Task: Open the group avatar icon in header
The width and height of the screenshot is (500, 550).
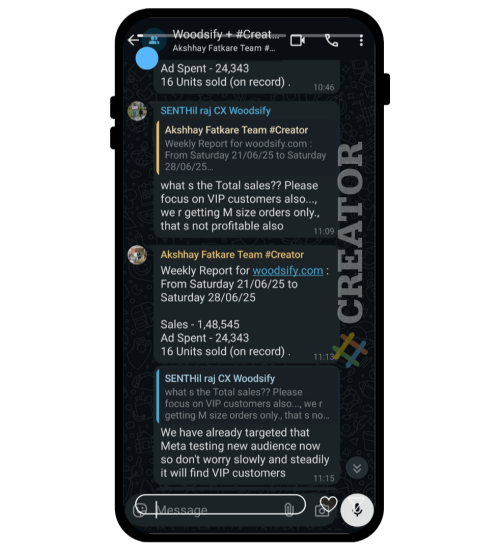Action: click(154, 40)
